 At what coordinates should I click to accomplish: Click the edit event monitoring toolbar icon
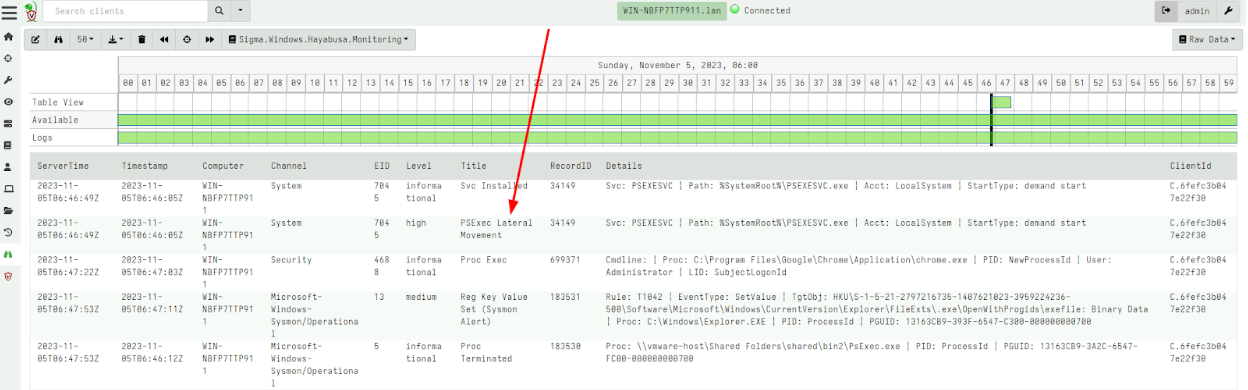(x=36, y=40)
